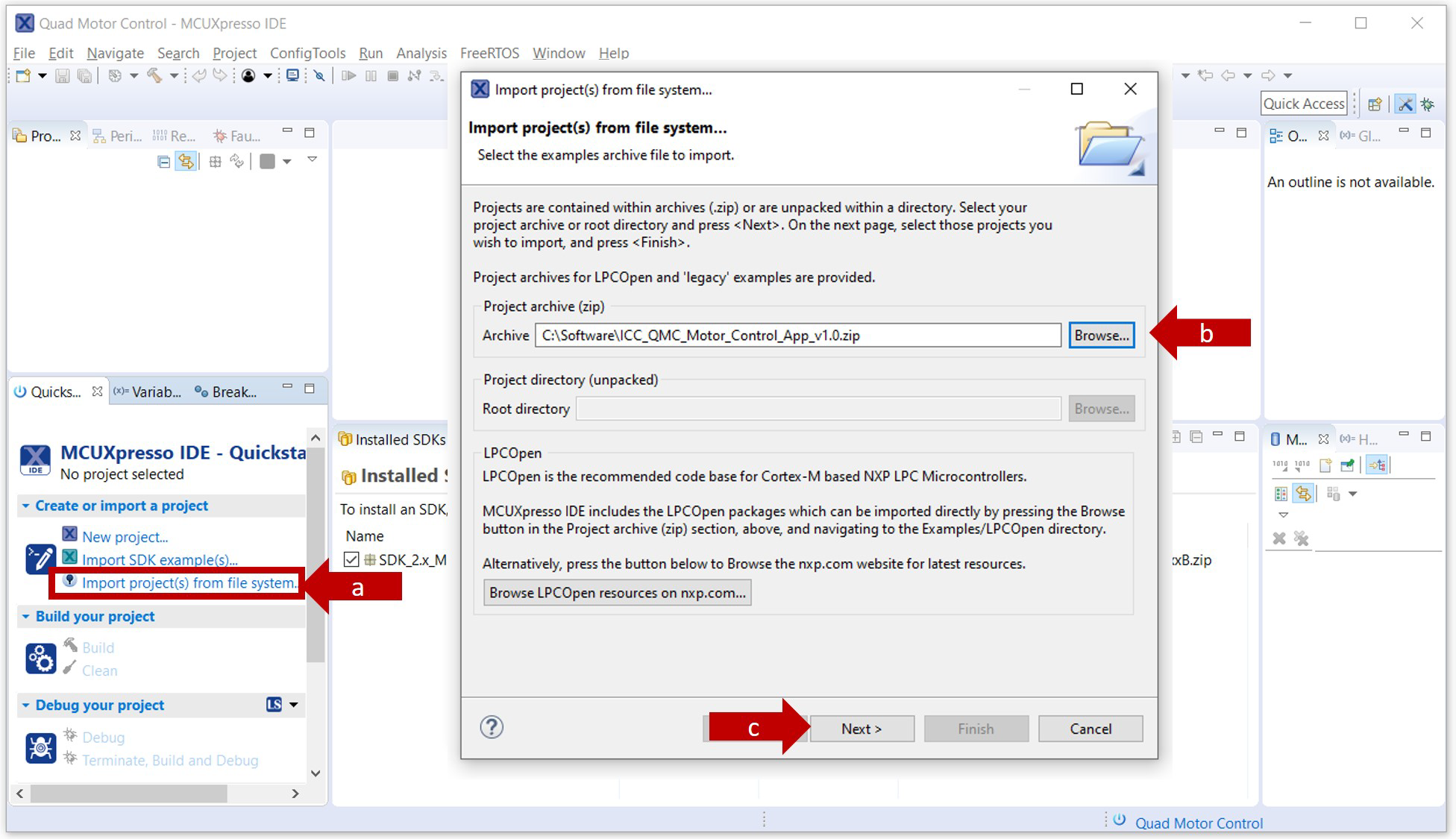Screen dimensions: 1456x839
Task: Click the Quickstart horizontal scrollbar
Action: point(128,794)
